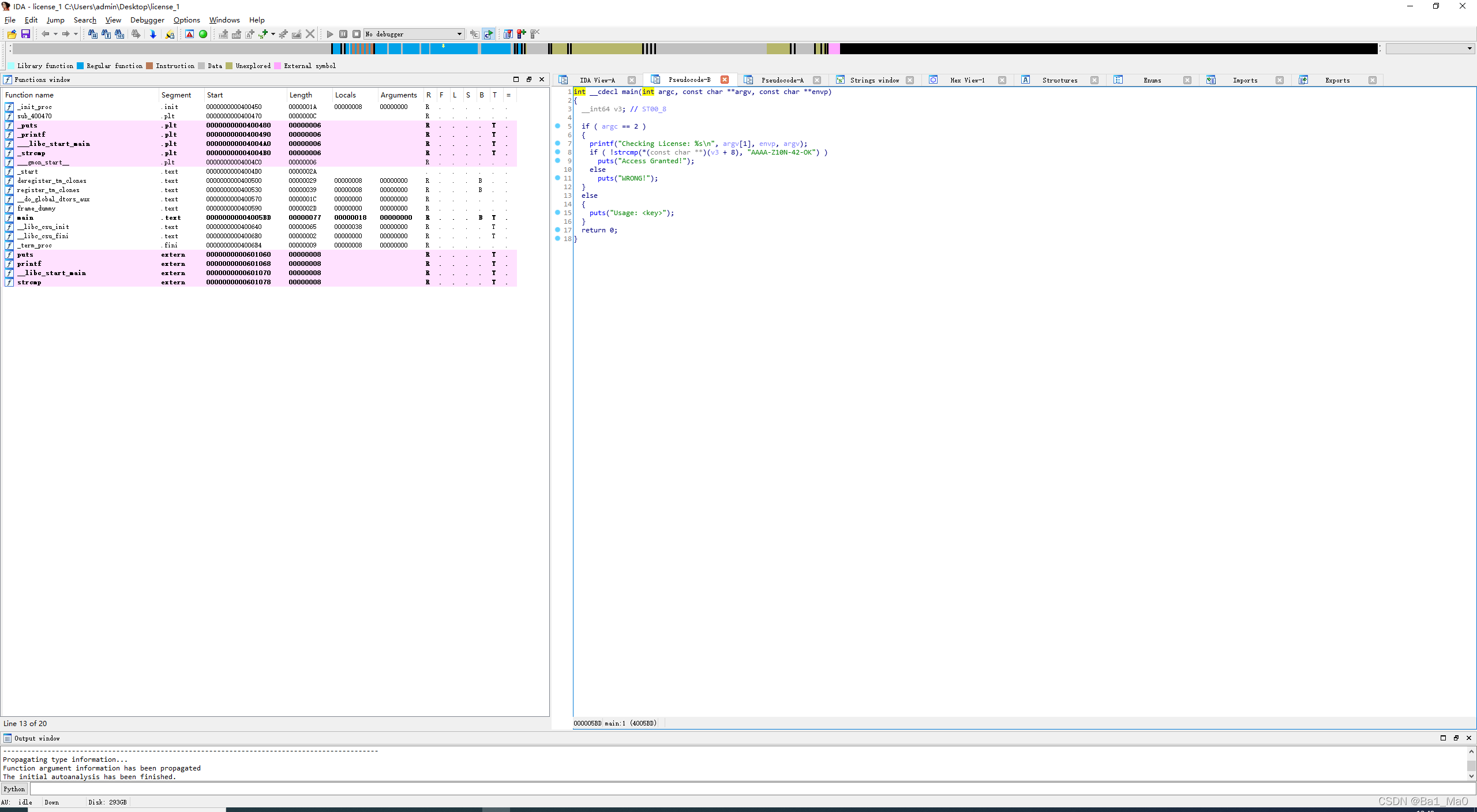1477x812 pixels.
Task: Click the delete X toolbar icon
Action: [x=310, y=34]
